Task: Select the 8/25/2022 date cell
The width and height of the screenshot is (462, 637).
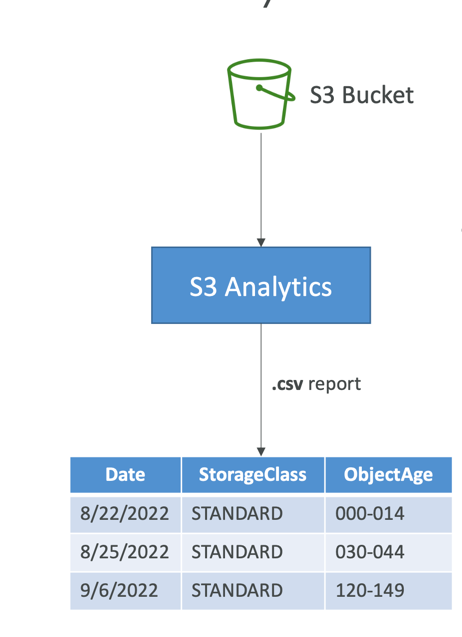Action: click(x=126, y=552)
